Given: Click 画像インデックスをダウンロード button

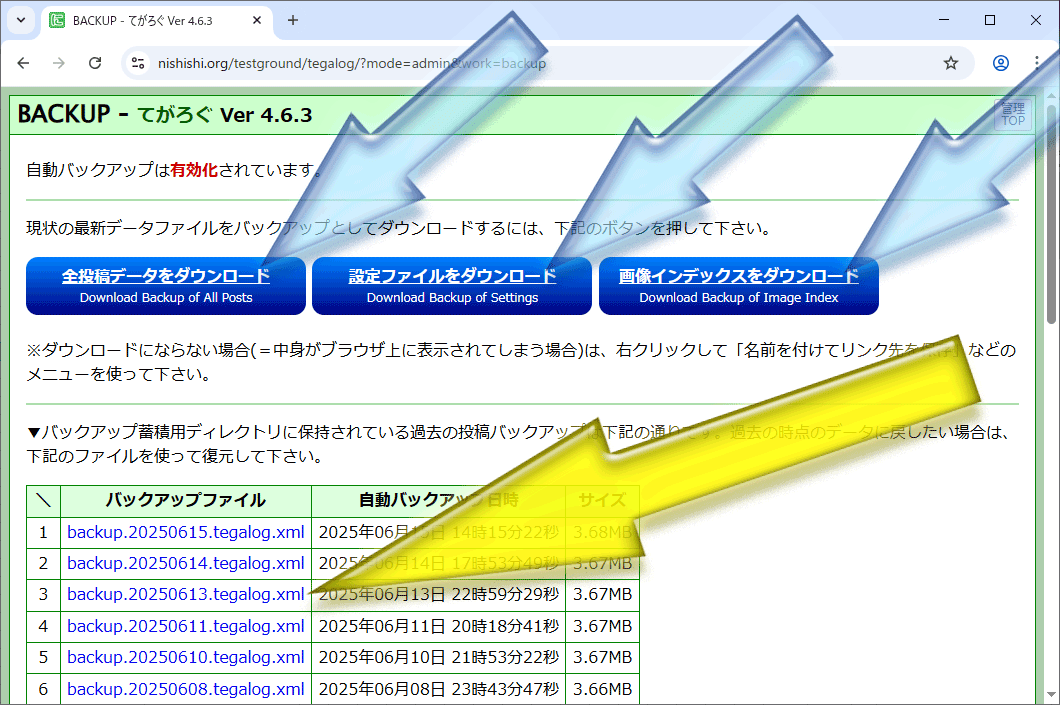Looking at the screenshot, I should pos(738,285).
